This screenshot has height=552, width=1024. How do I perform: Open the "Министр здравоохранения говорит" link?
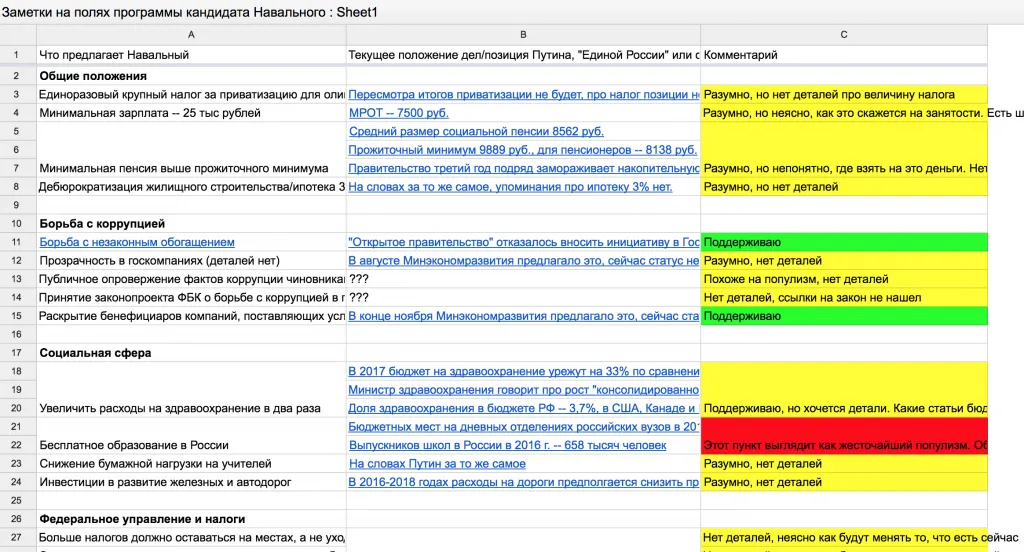coord(523,389)
